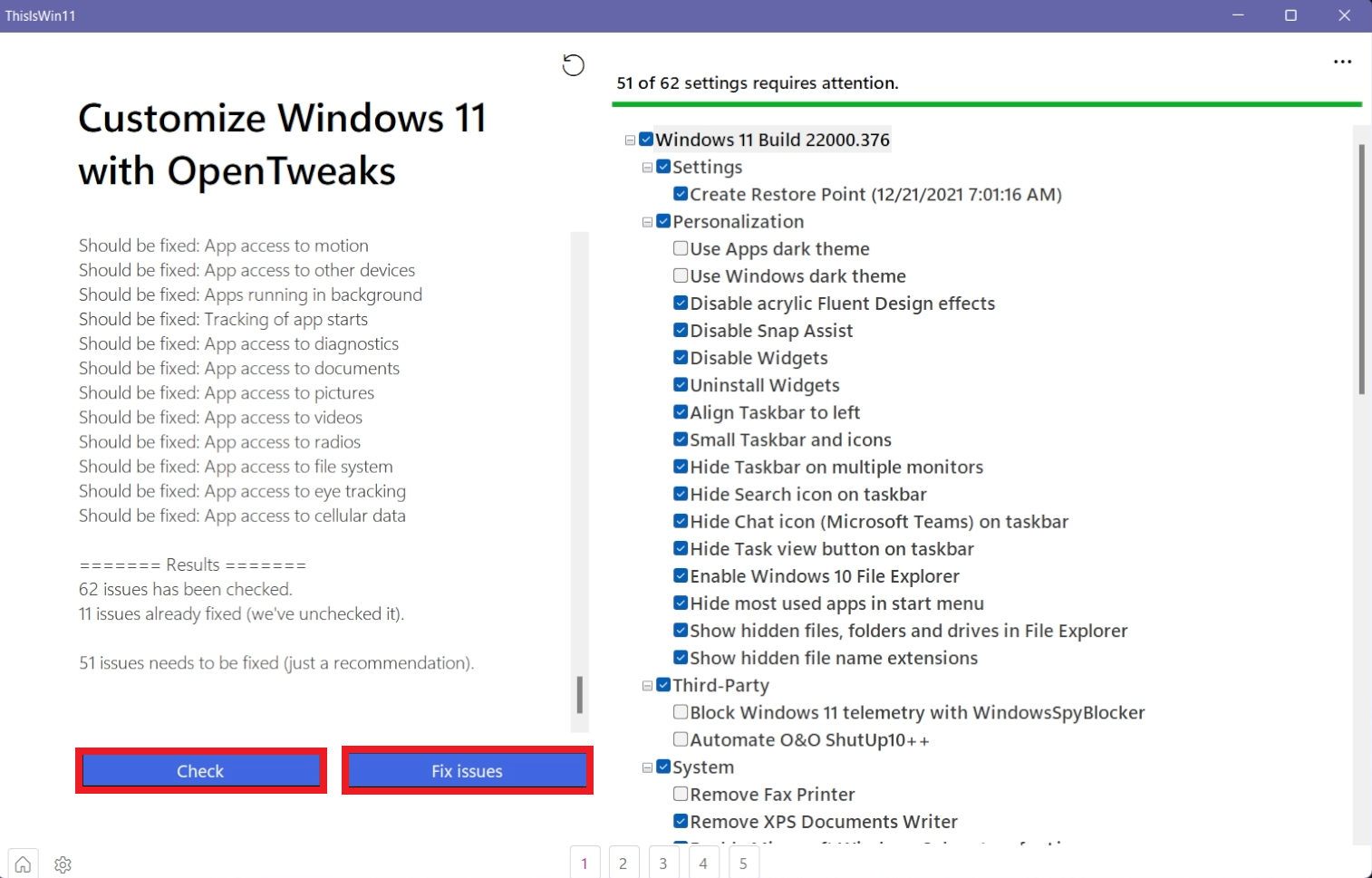This screenshot has width=1372, height=878.
Task: Uncheck Show hidden file name extensions
Action: tap(680, 657)
